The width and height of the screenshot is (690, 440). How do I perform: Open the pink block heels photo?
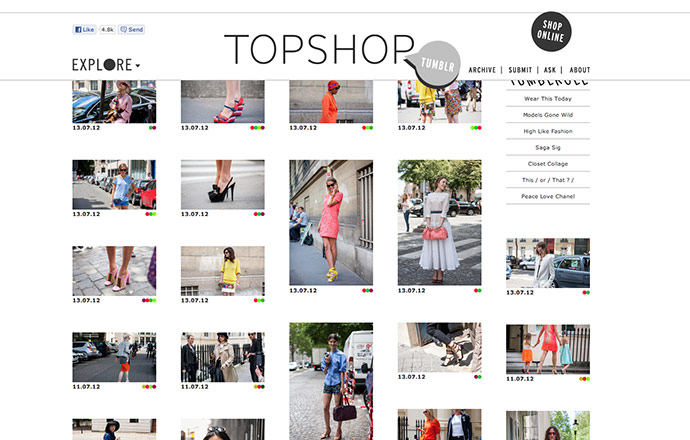click(x=114, y=271)
